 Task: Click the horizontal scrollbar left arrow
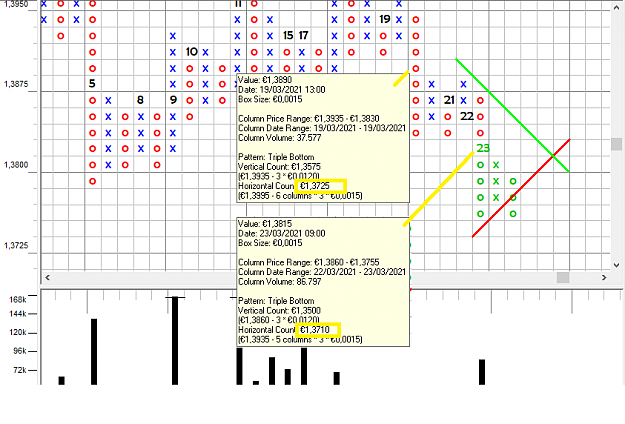click(47, 277)
